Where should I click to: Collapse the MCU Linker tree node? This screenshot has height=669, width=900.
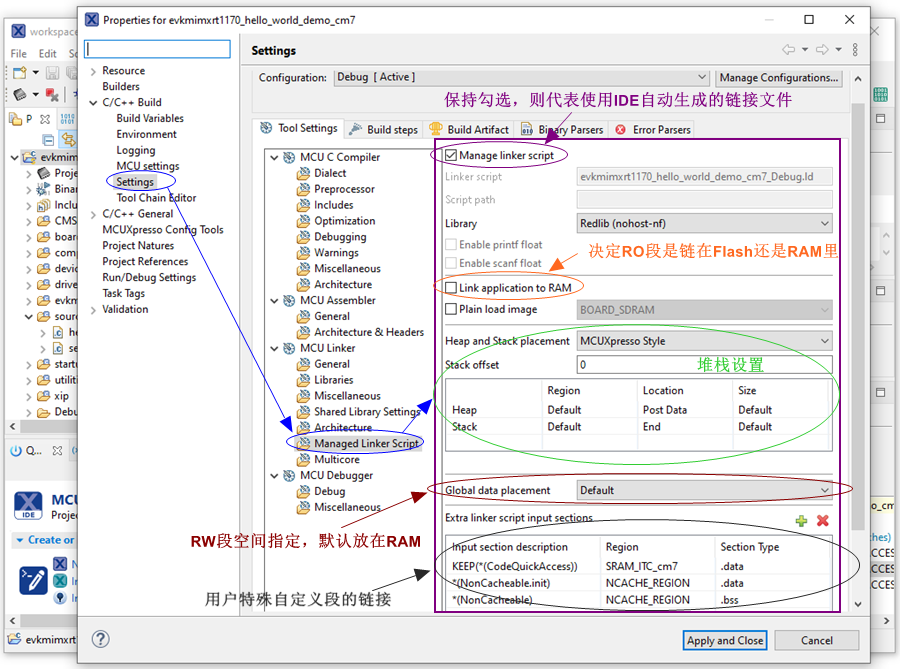(274, 348)
